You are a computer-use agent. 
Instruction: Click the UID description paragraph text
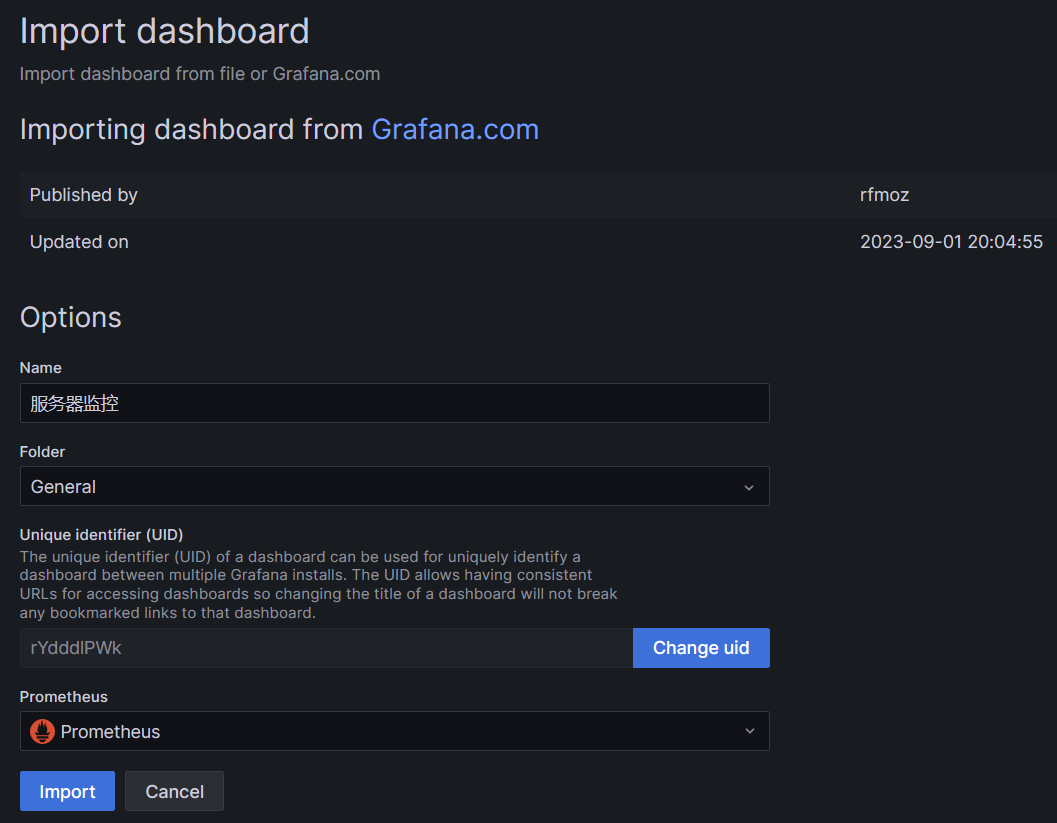pyautogui.click(x=318, y=584)
